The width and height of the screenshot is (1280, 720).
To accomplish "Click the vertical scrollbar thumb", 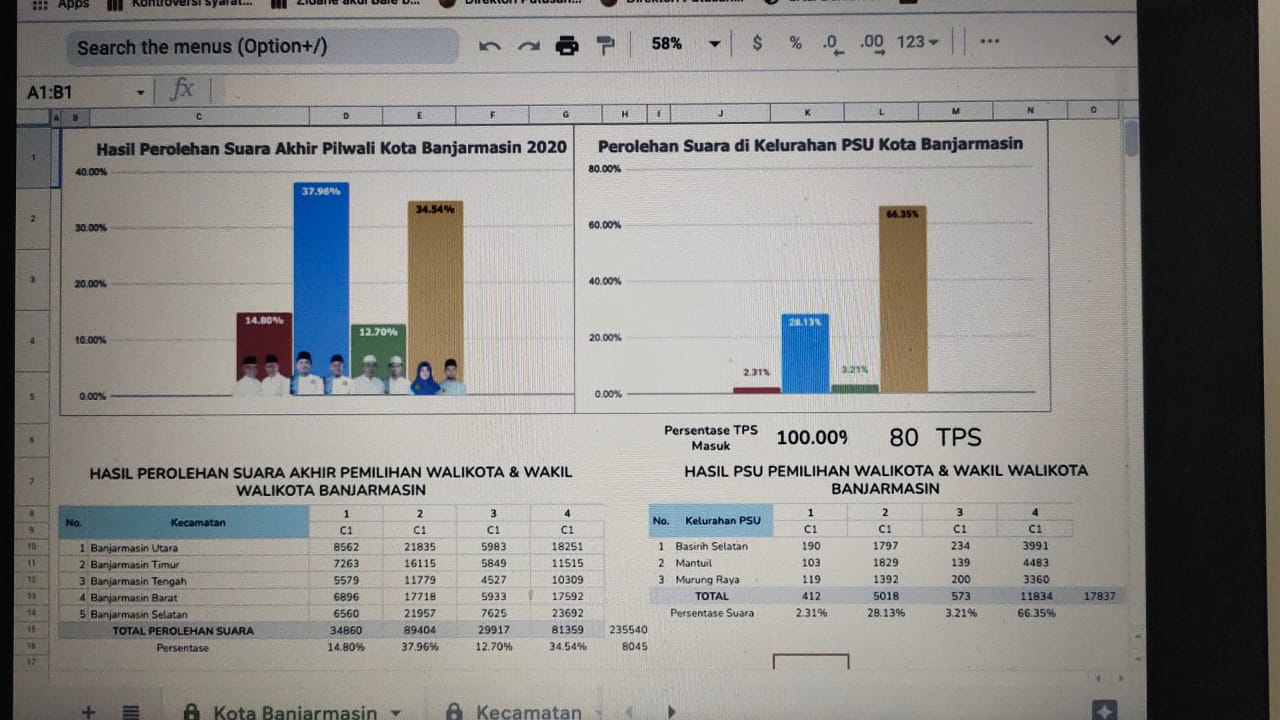I will tap(1131, 138).
